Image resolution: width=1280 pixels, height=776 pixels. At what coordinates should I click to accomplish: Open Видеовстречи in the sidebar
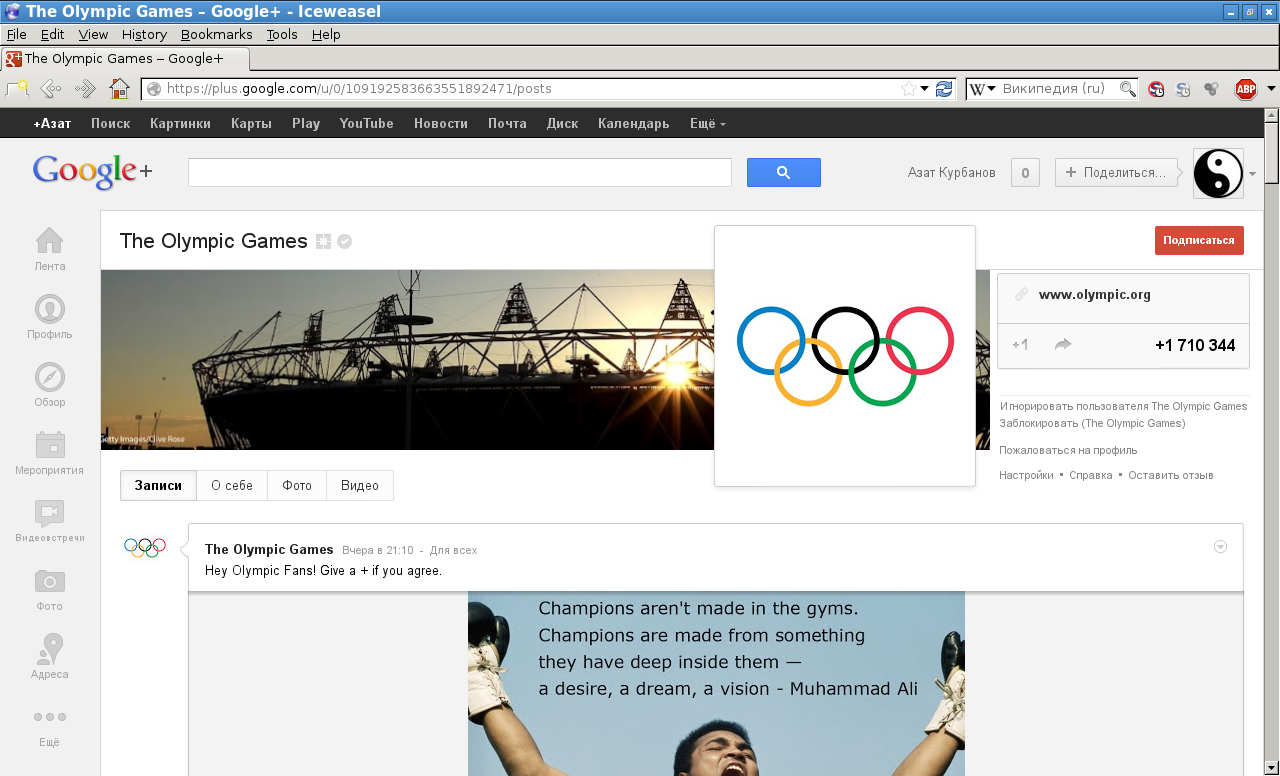pos(49,521)
